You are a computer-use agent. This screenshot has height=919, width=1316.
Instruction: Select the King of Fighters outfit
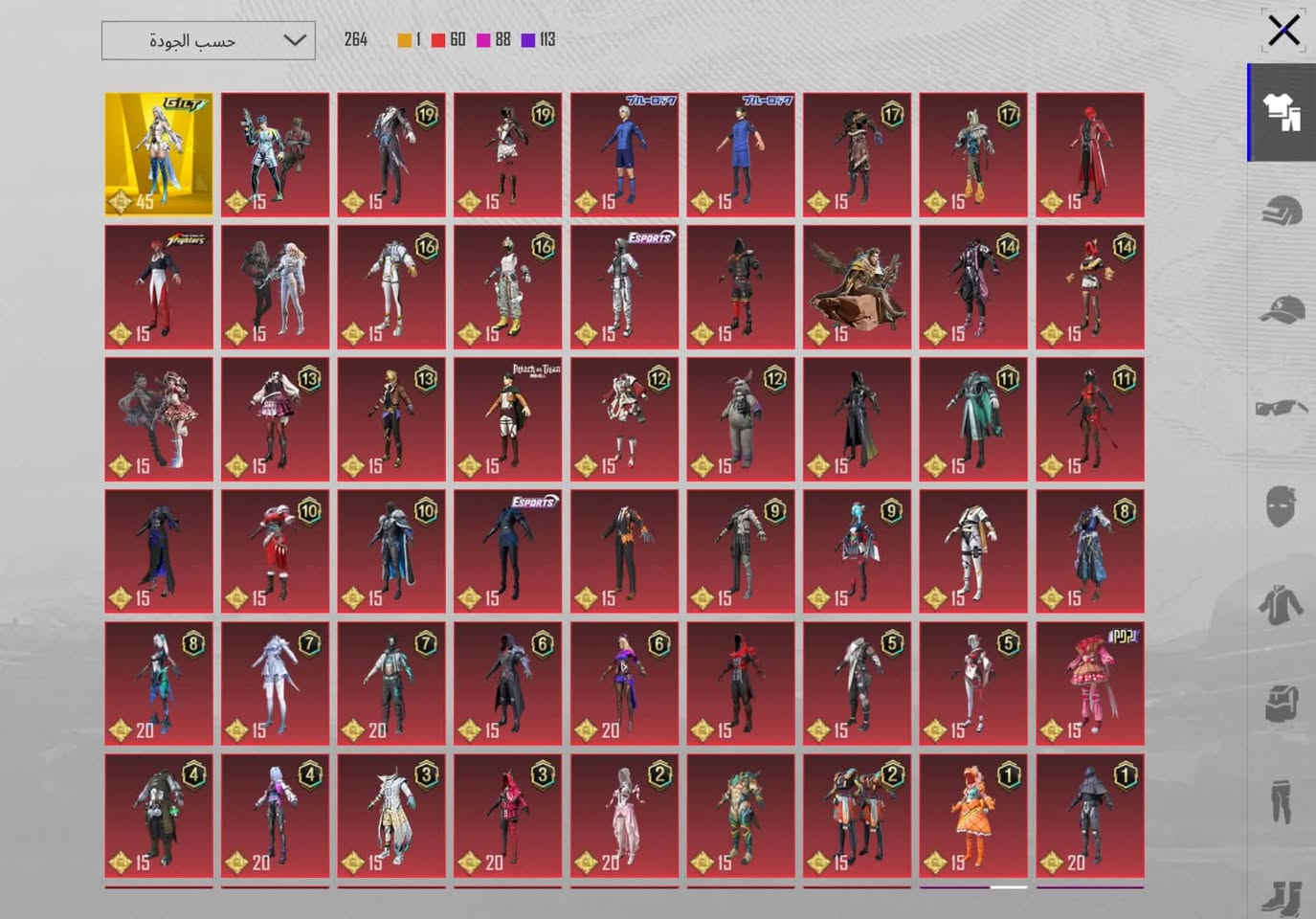click(159, 286)
